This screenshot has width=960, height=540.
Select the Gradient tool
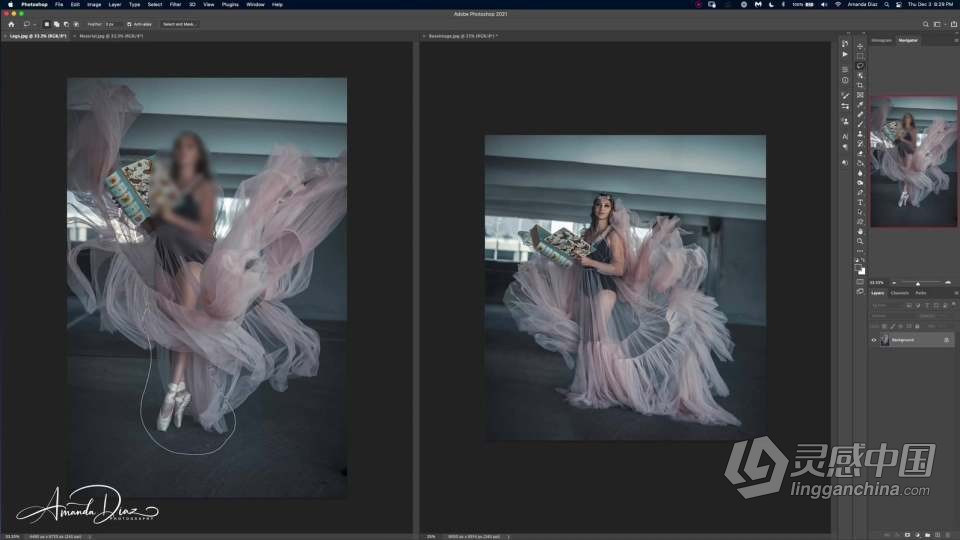860,163
